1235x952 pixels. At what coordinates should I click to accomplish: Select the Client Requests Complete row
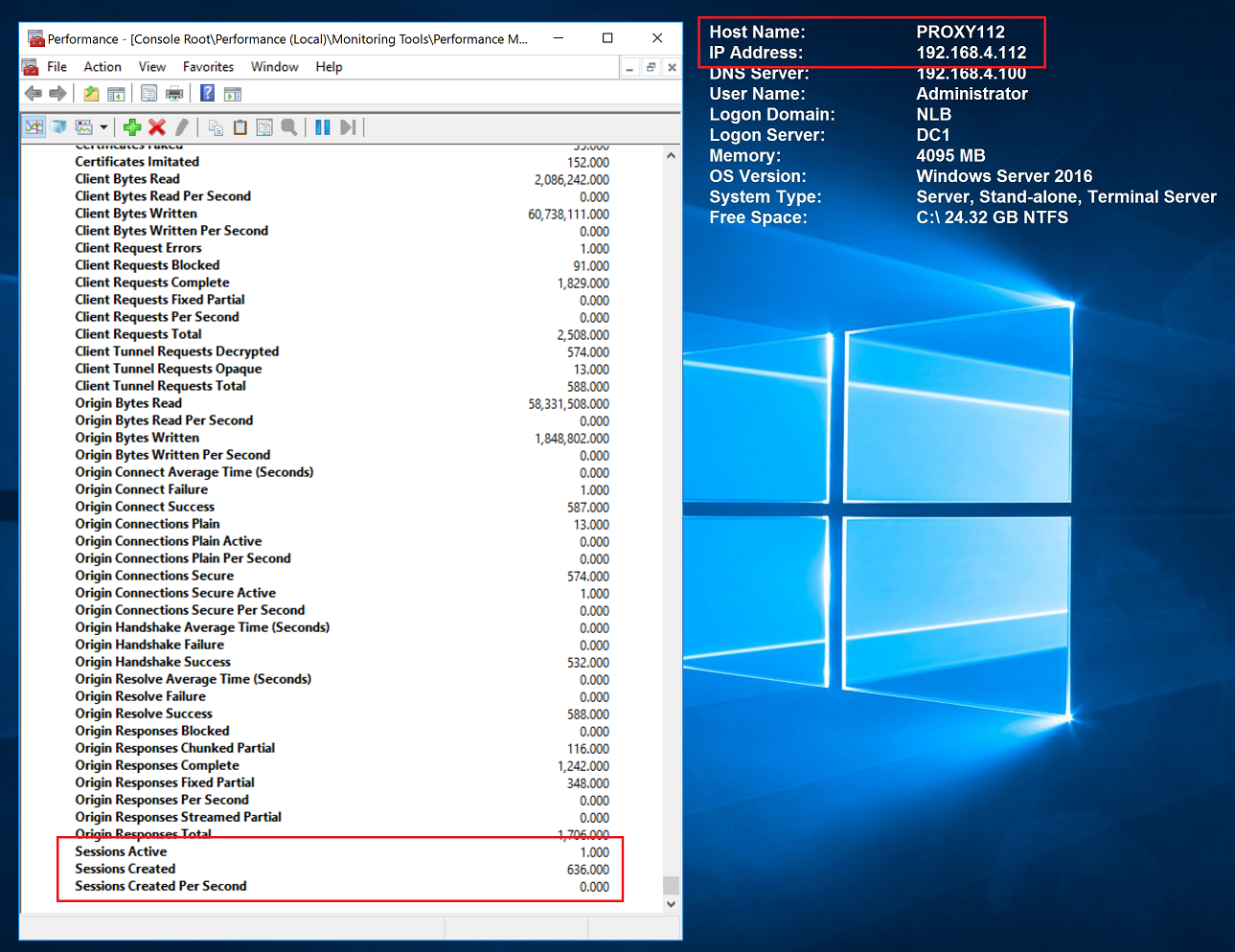click(x=342, y=283)
